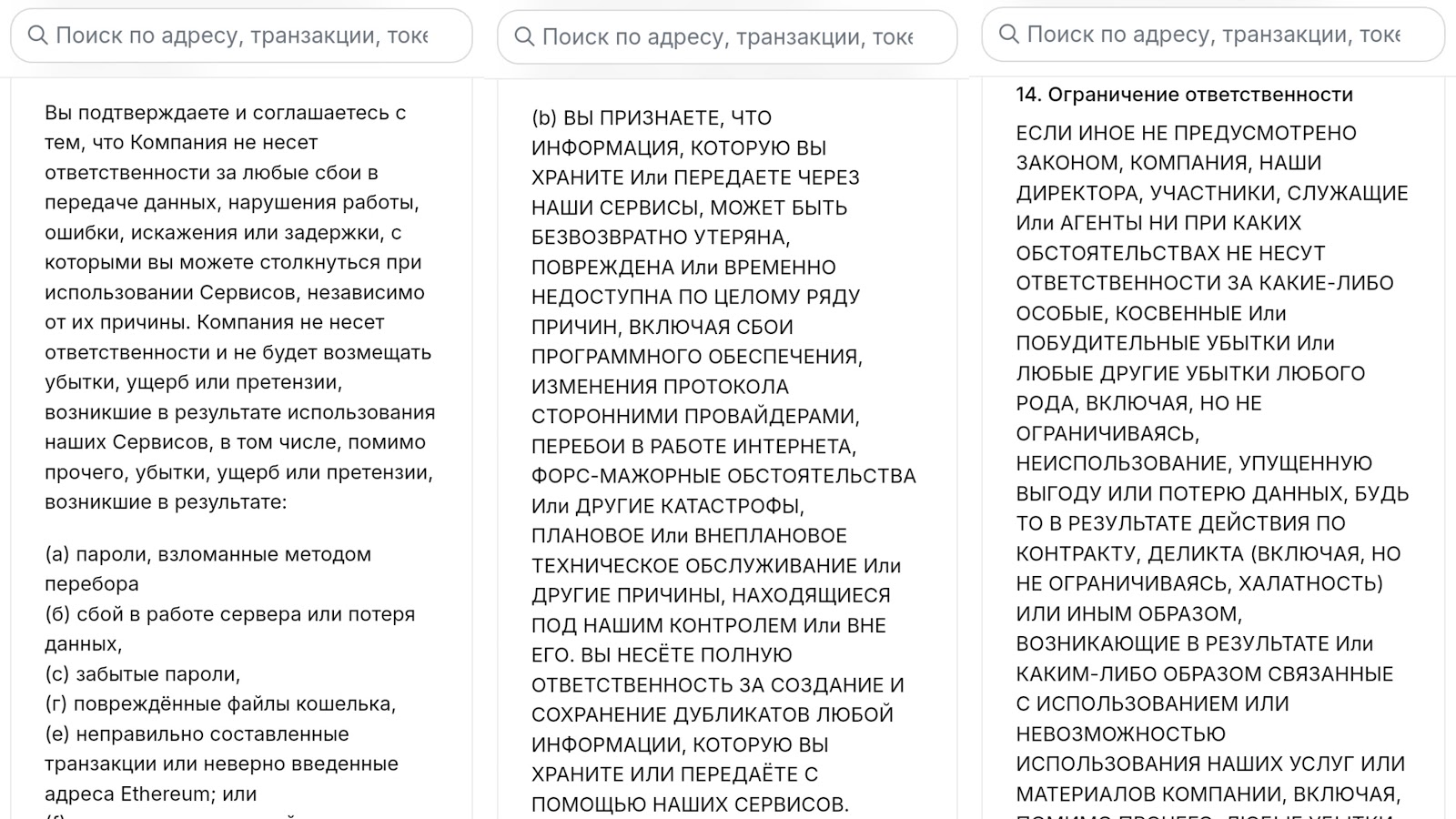Click the list item "(а) пароли, взломанные методом перебора"
This screenshot has width=1456, height=819.
(207, 554)
